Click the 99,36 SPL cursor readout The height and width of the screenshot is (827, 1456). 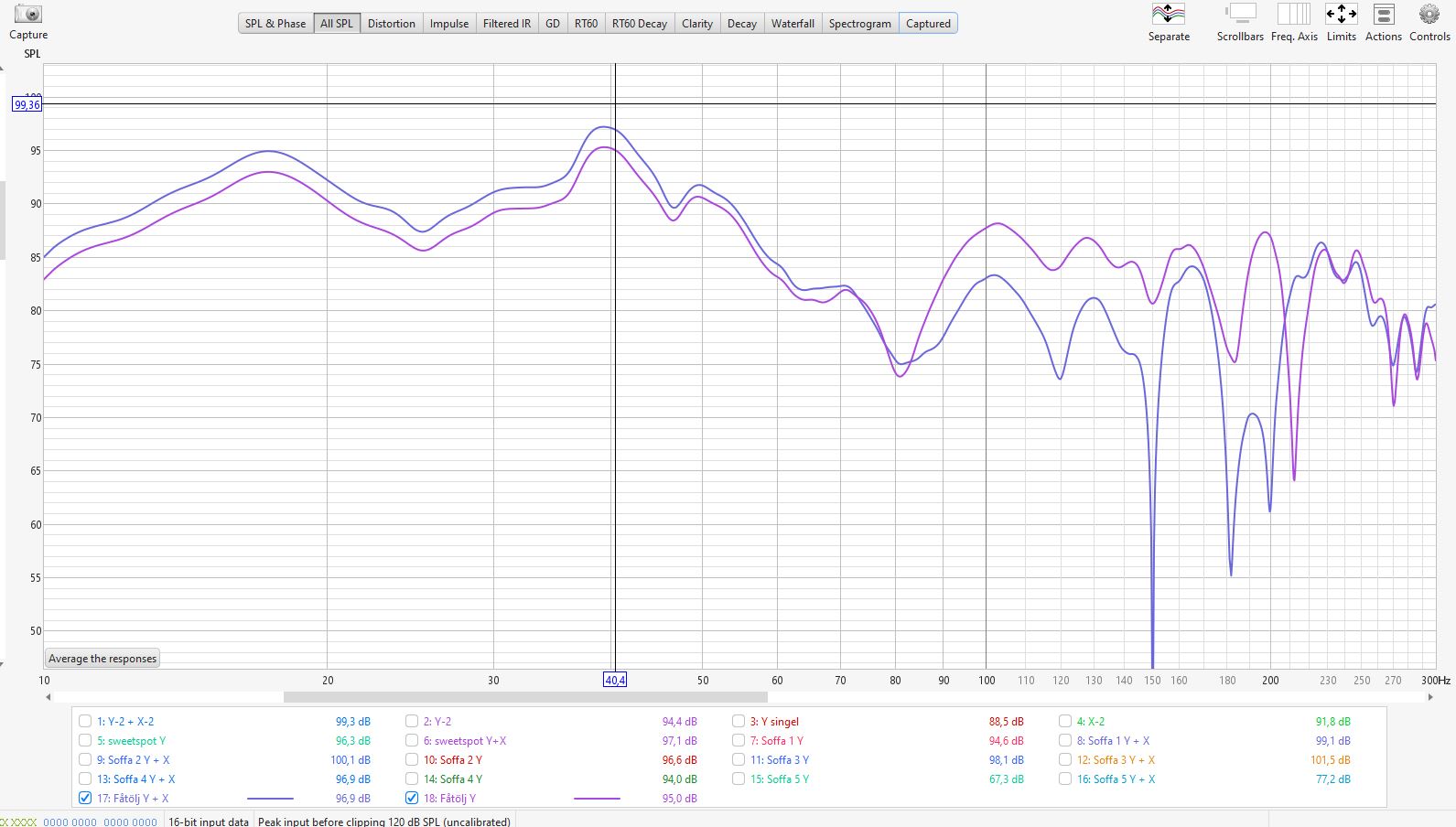[x=27, y=105]
